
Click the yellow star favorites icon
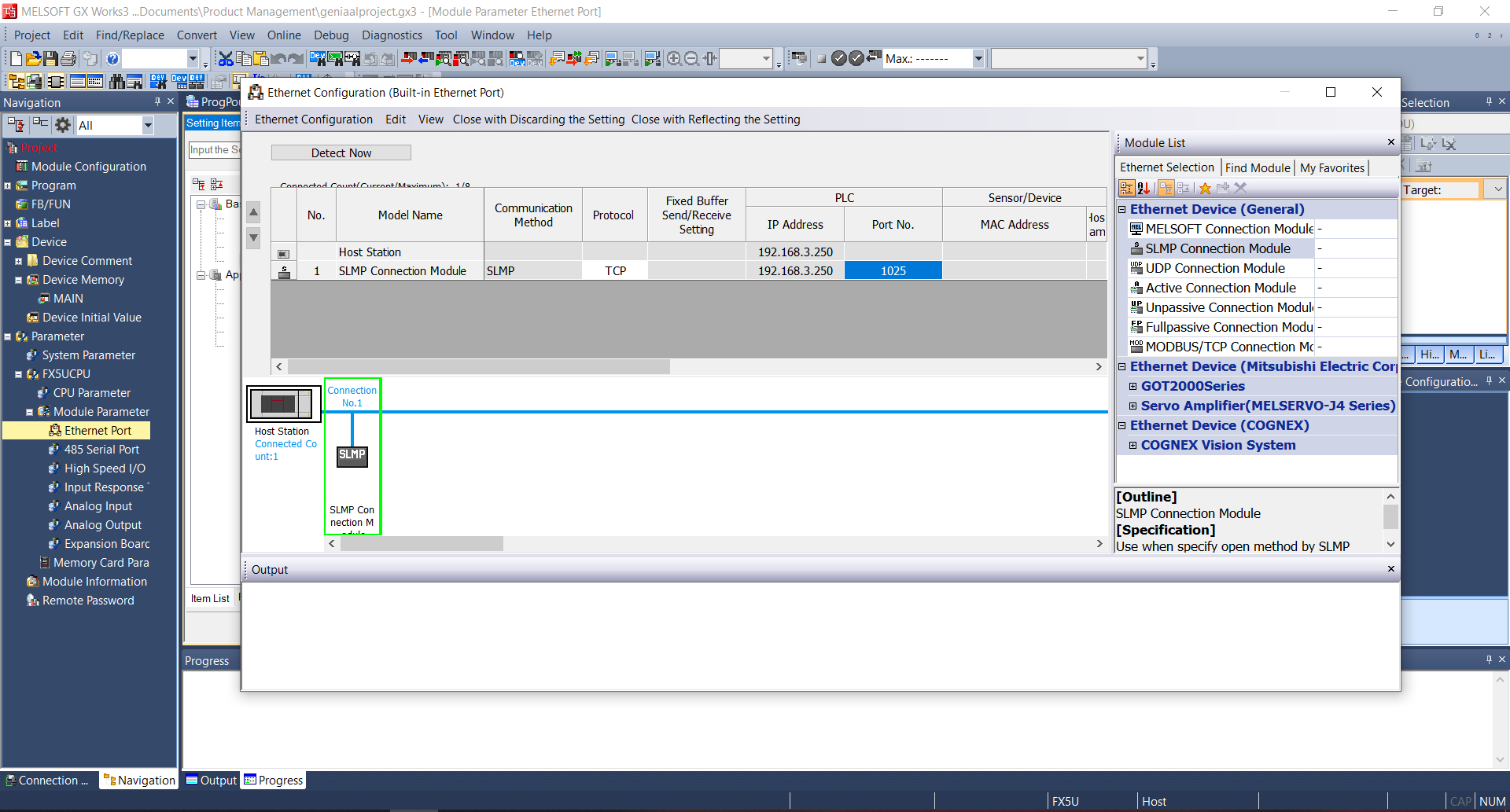(1205, 188)
